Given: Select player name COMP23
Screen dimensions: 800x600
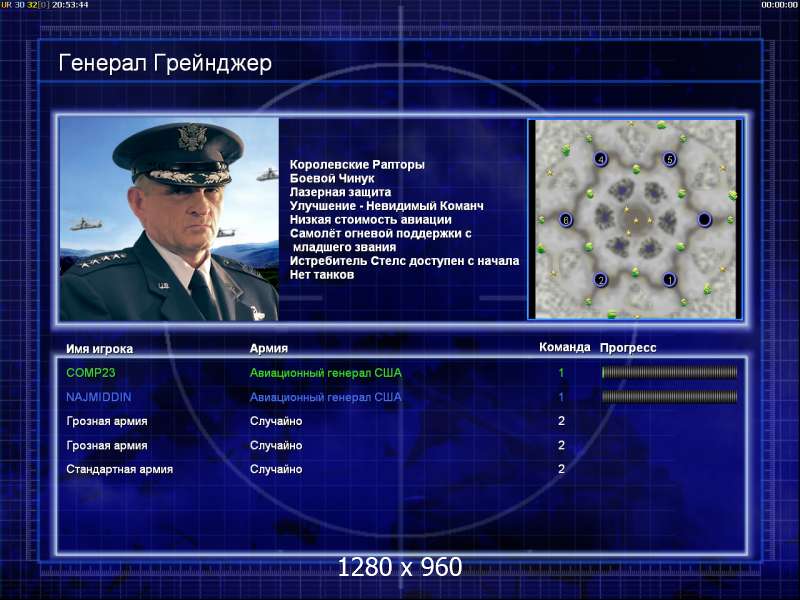Looking at the screenshot, I should click(x=91, y=372).
